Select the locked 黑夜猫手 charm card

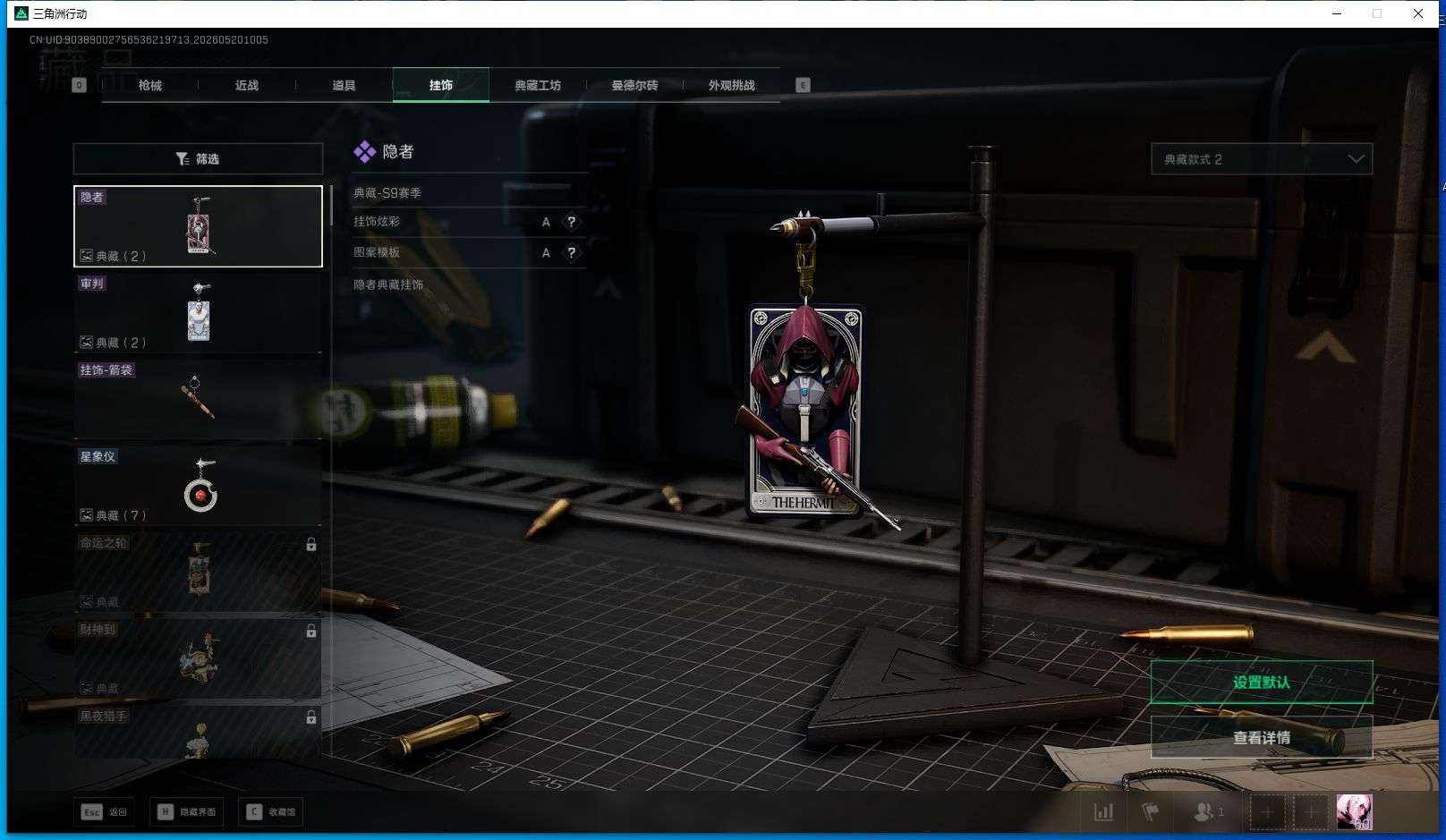(198, 733)
